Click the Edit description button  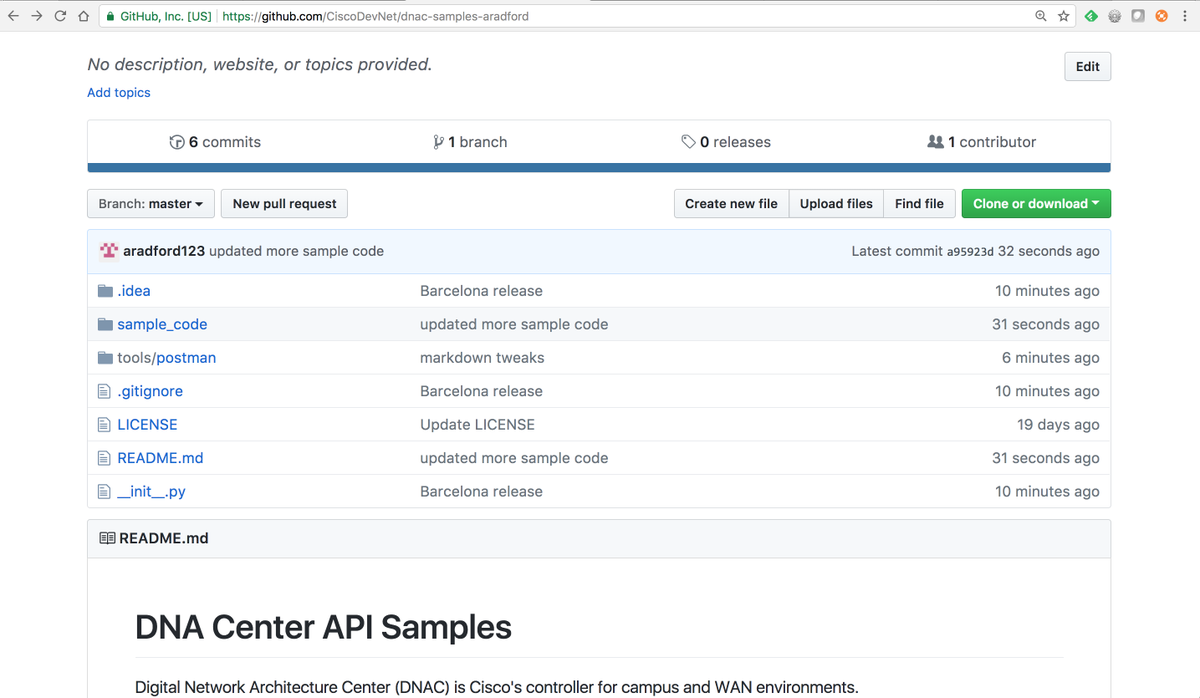click(x=1088, y=66)
